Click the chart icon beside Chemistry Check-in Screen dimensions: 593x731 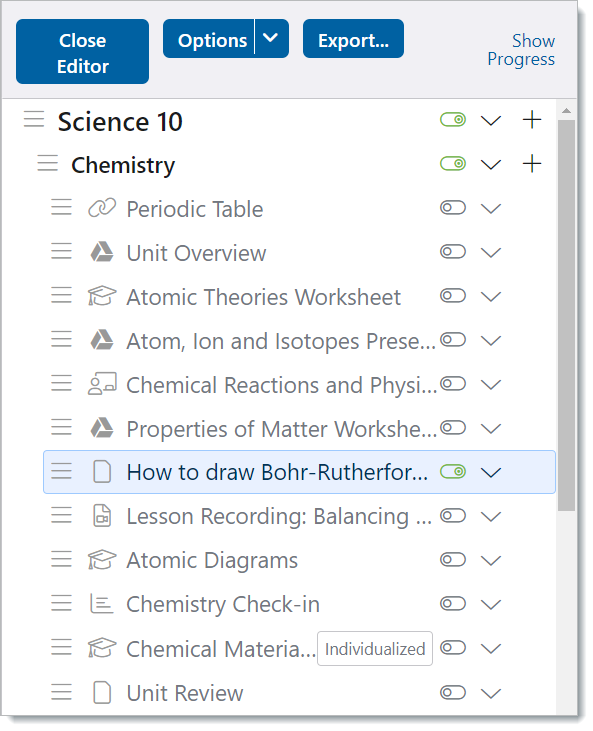(x=102, y=604)
